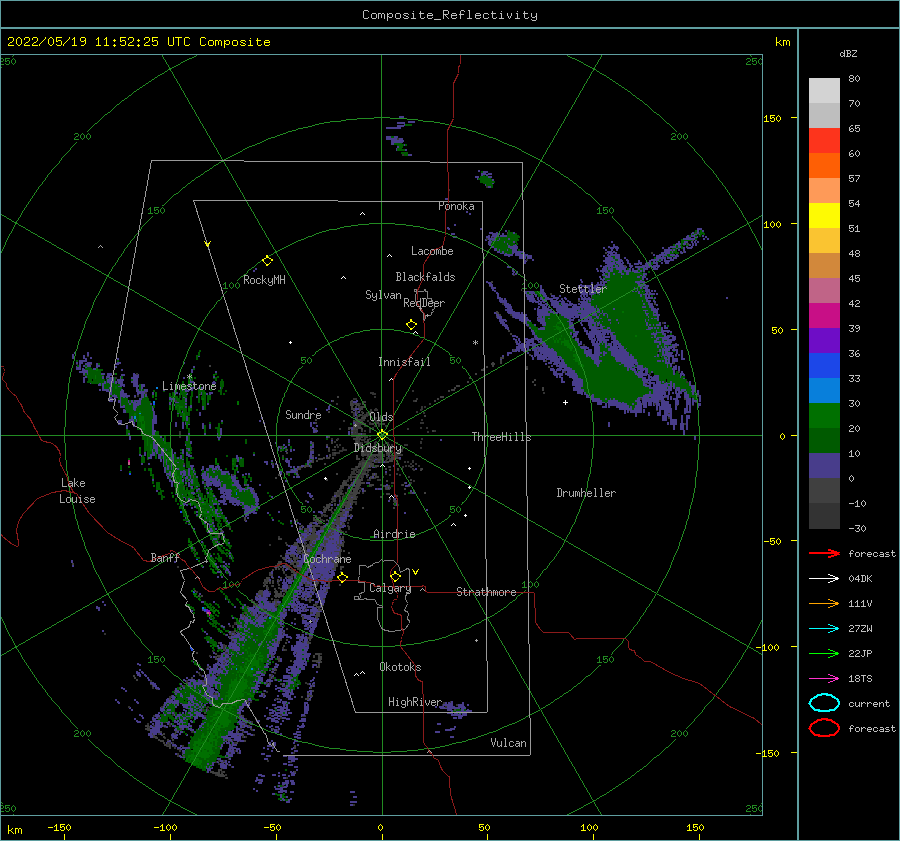Click the bright green swatch on dBZ scale

(824, 416)
